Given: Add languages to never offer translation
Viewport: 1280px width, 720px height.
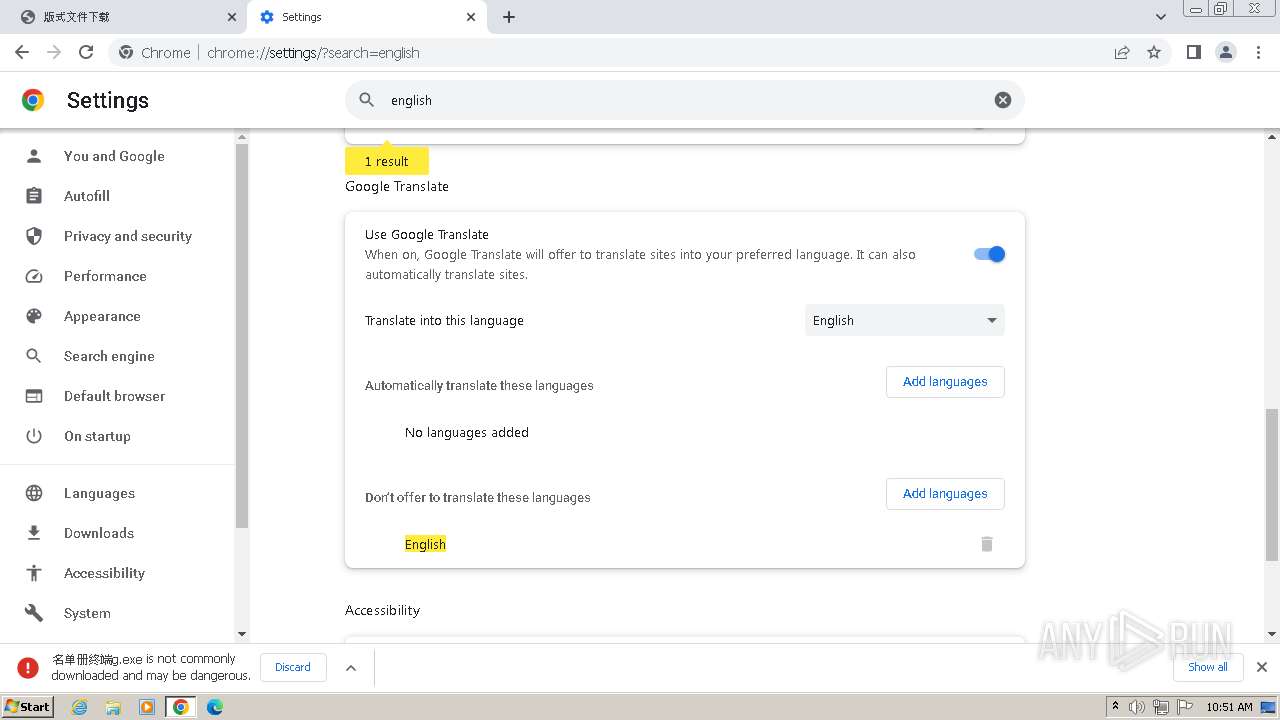Looking at the screenshot, I should point(945,493).
